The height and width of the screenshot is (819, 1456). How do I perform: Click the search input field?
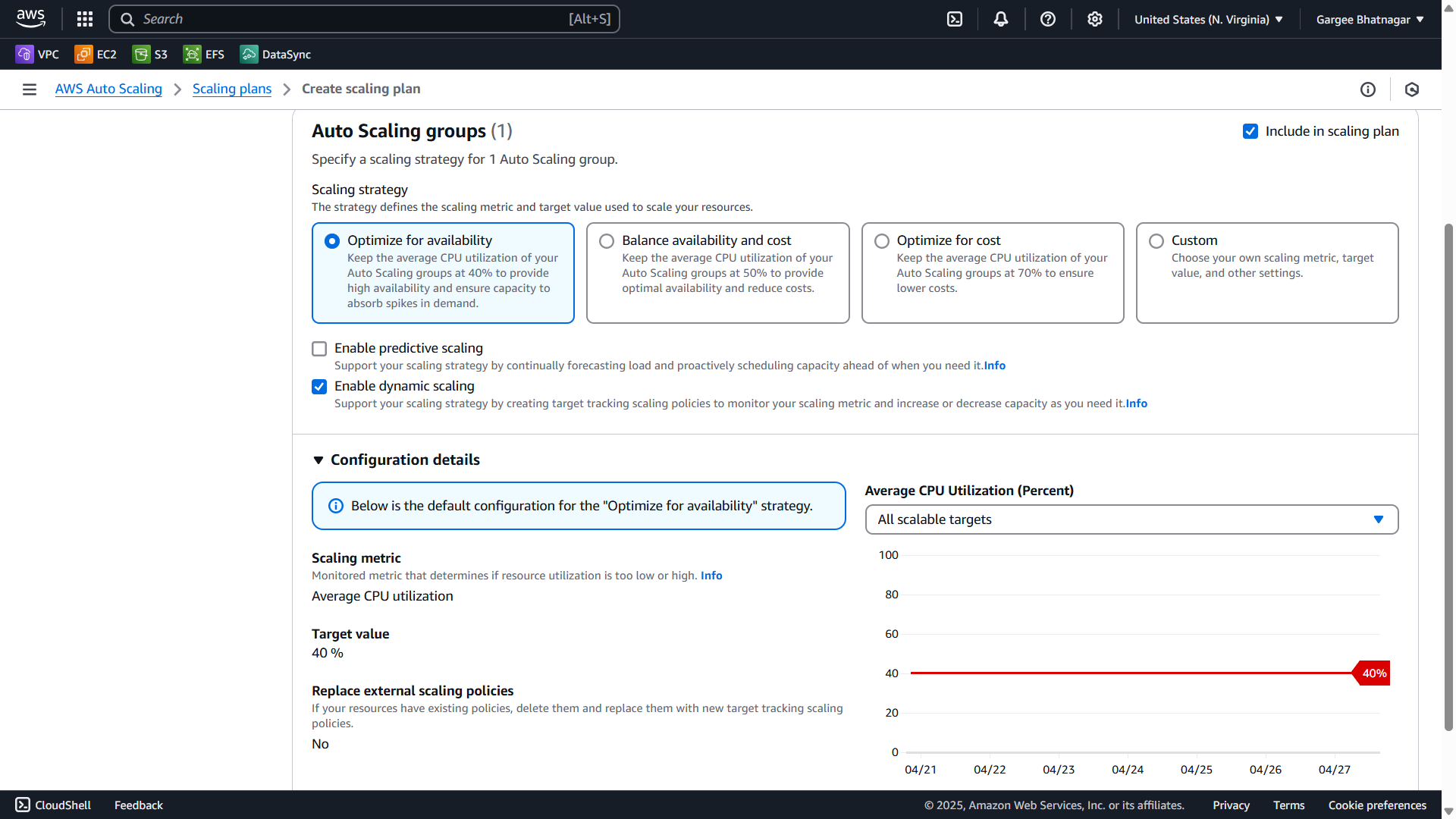(x=364, y=19)
